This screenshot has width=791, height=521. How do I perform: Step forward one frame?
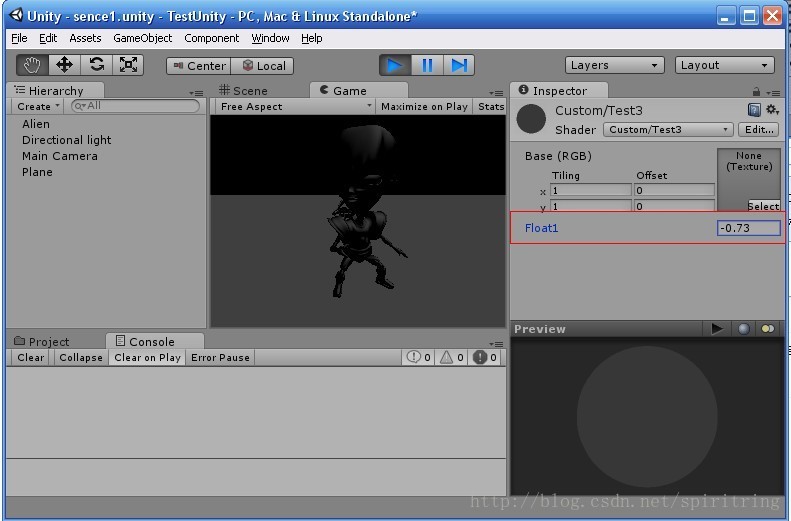pyautogui.click(x=459, y=65)
